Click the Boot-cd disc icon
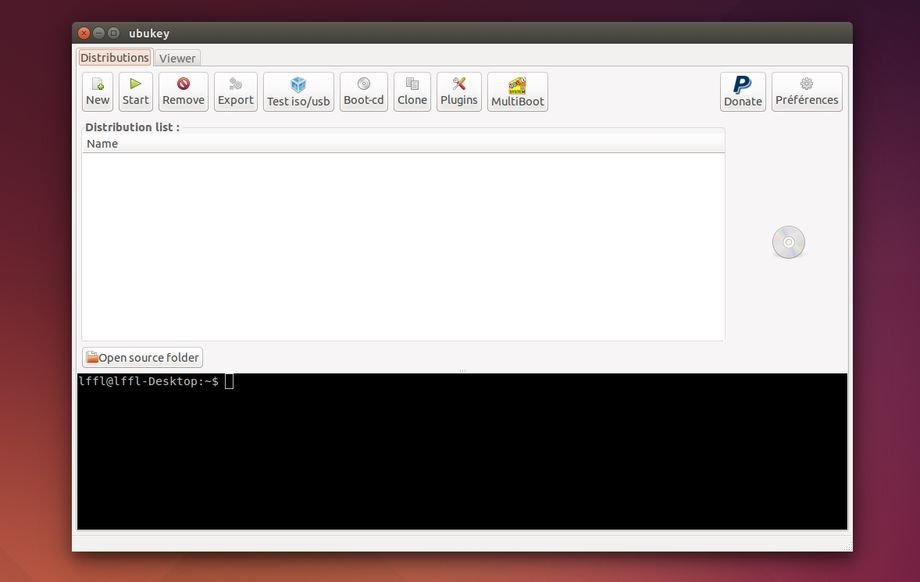This screenshot has height=582, width=920. click(363, 85)
